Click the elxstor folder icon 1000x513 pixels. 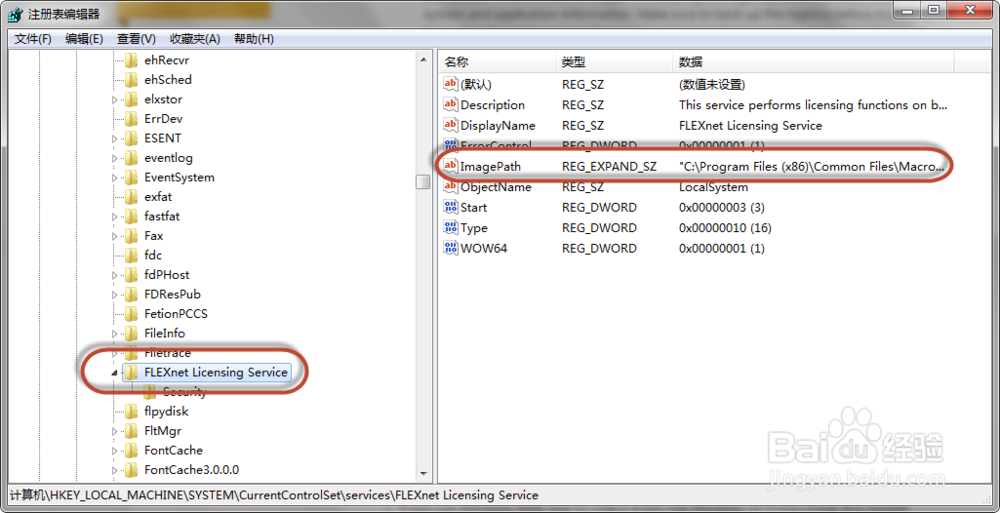point(131,100)
